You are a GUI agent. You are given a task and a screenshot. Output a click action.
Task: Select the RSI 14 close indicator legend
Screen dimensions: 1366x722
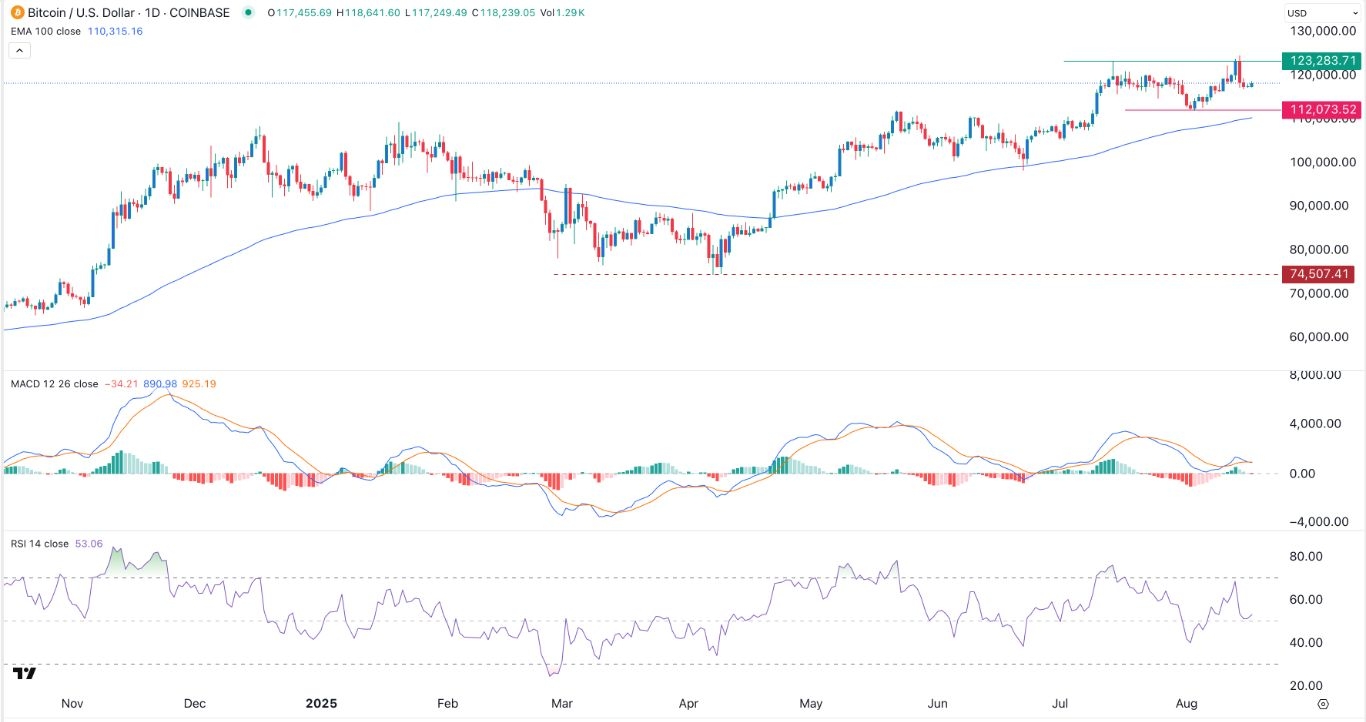pos(40,544)
